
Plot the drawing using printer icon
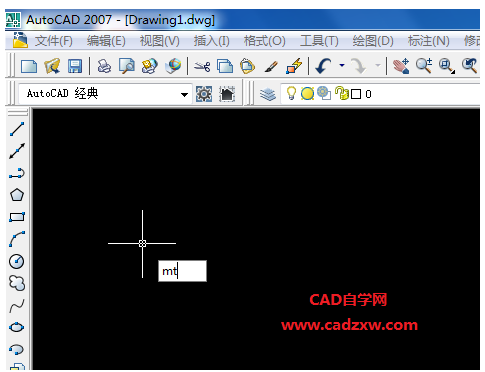tap(104, 66)
